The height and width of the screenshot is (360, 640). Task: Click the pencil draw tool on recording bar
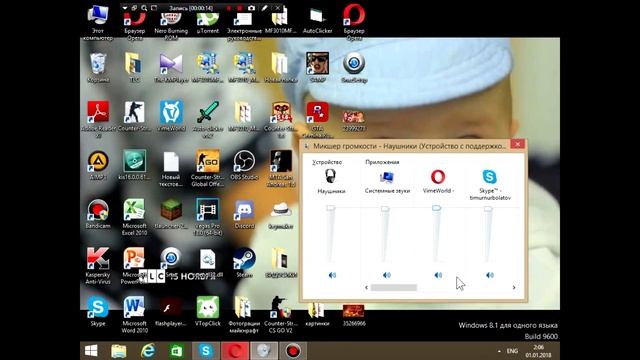[264, 8]
